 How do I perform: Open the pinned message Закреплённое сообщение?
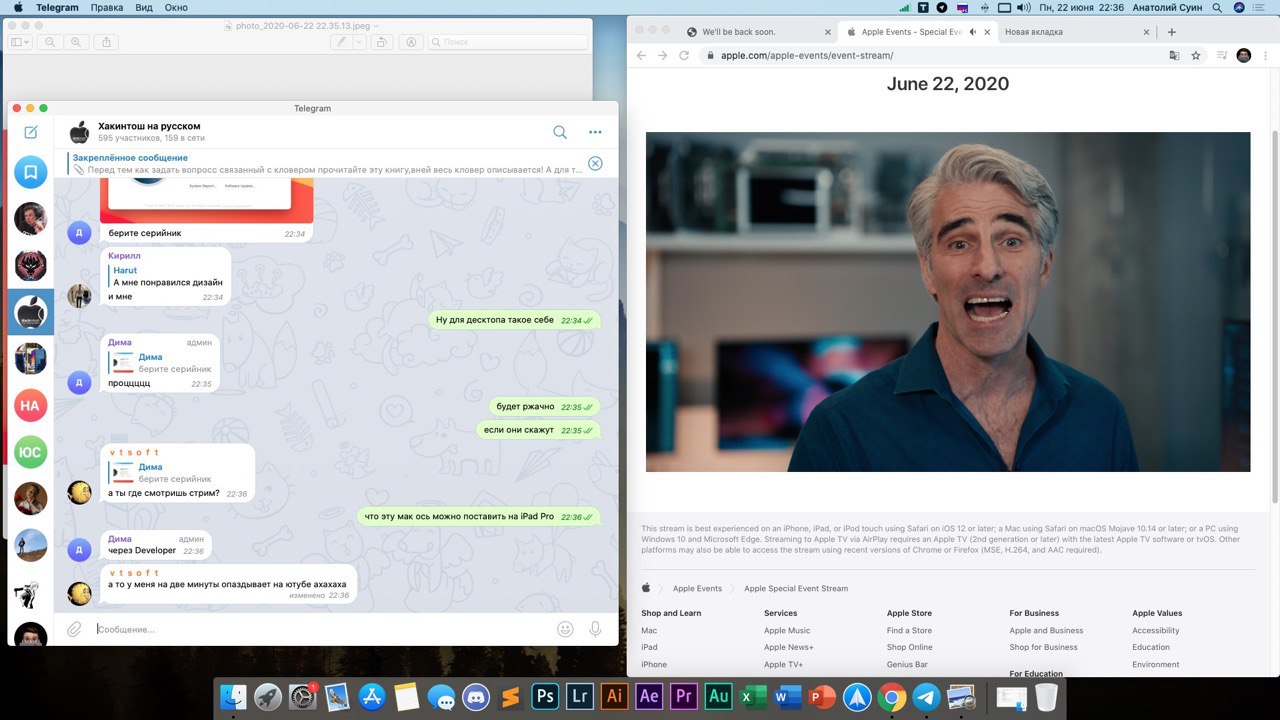326,163
